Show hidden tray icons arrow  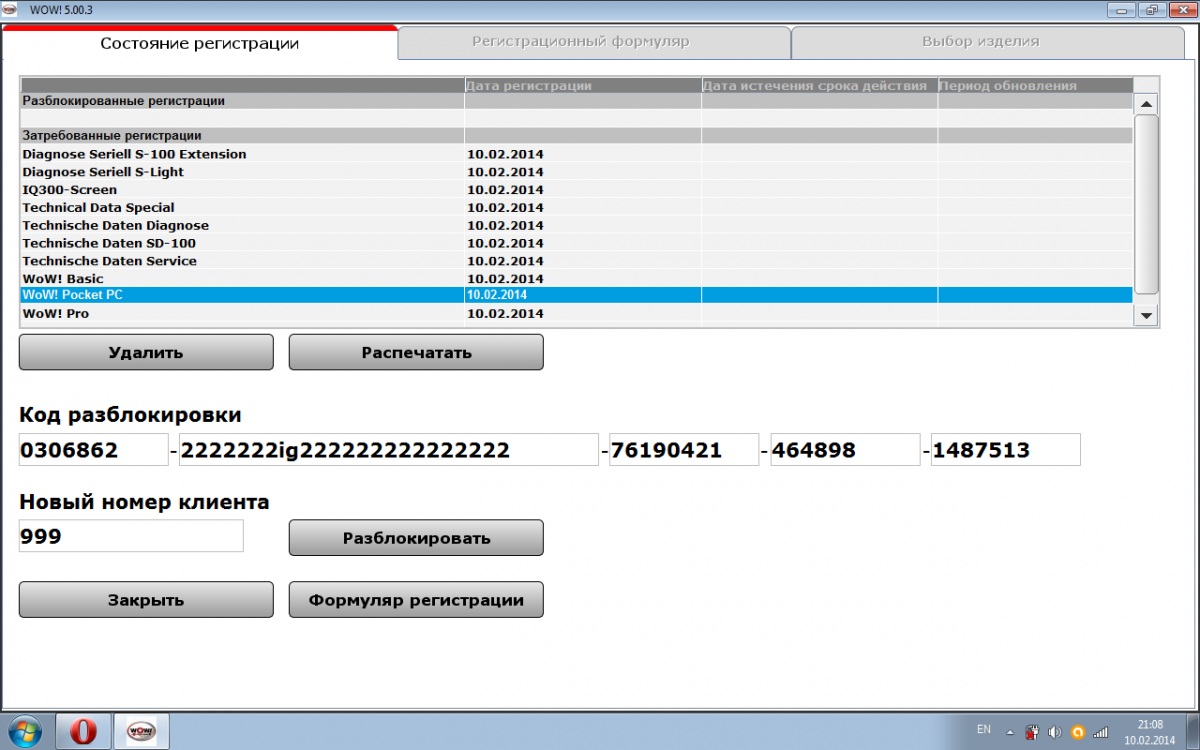(1012, 731)
